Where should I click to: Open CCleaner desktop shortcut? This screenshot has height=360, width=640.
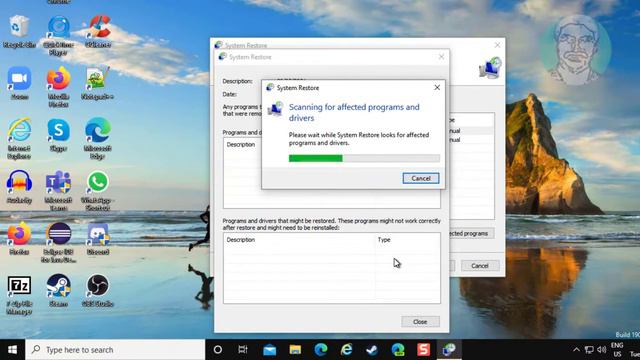pyautogui.click(x=98, y=32)
